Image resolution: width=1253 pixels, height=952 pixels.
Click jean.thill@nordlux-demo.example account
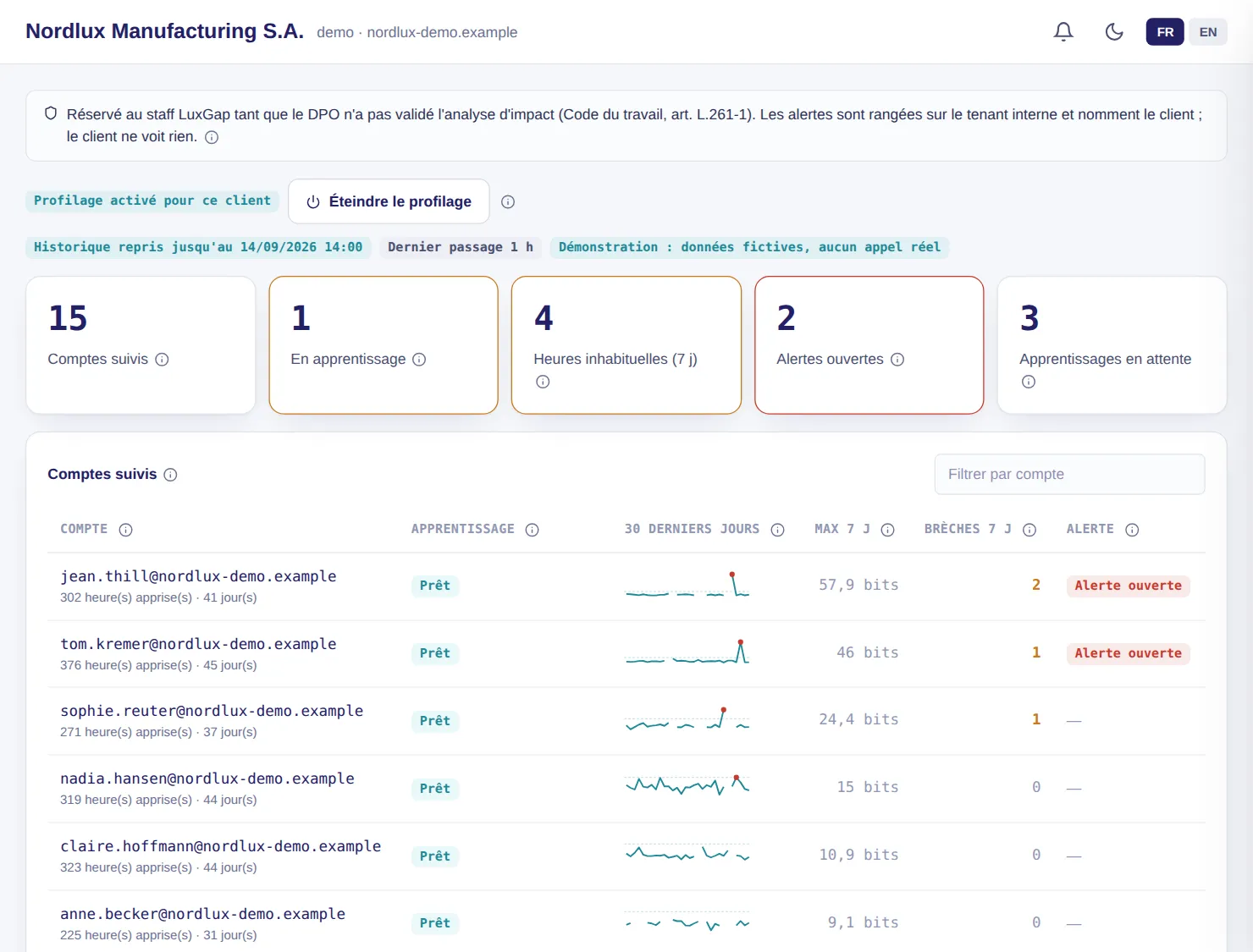click(x=198, y=576)
